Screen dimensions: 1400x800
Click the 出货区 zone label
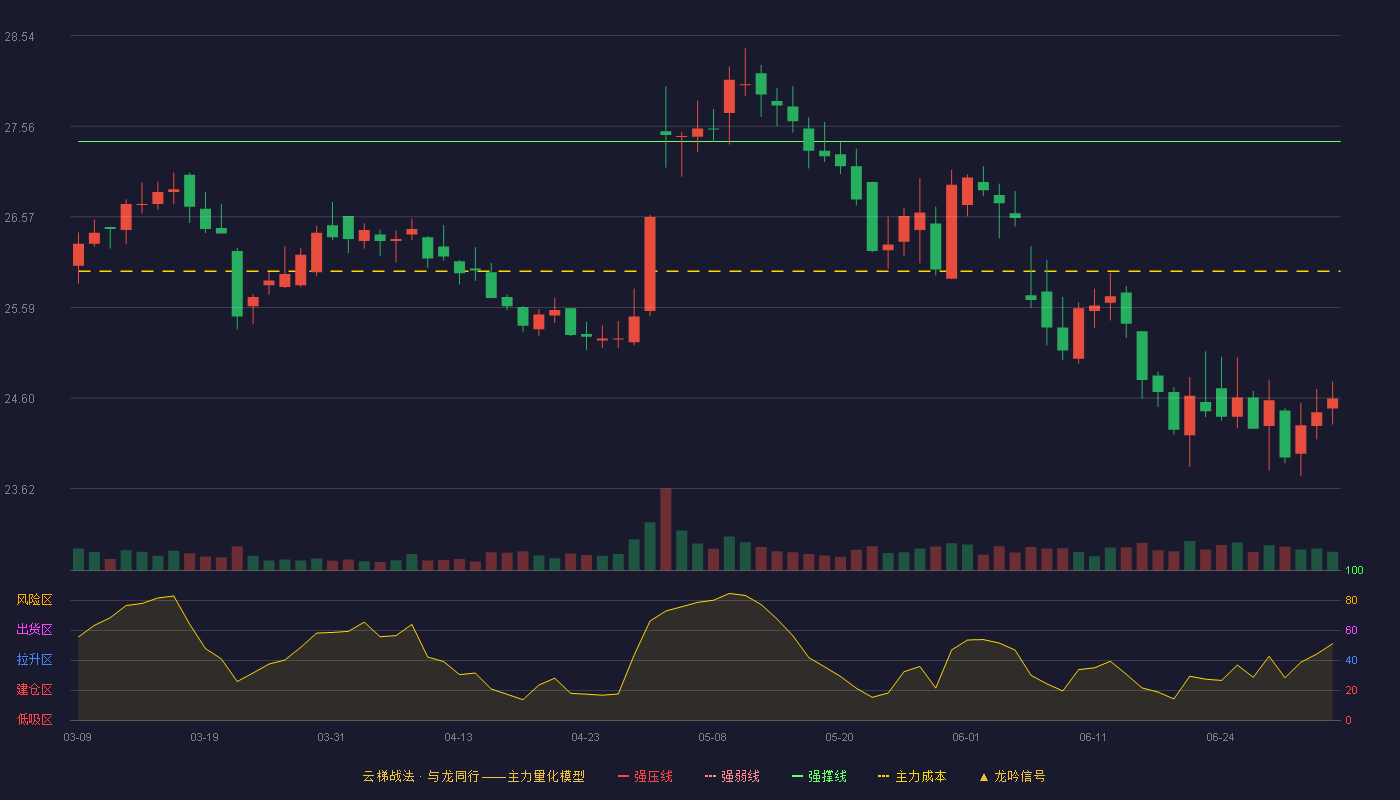coord(34,630)
